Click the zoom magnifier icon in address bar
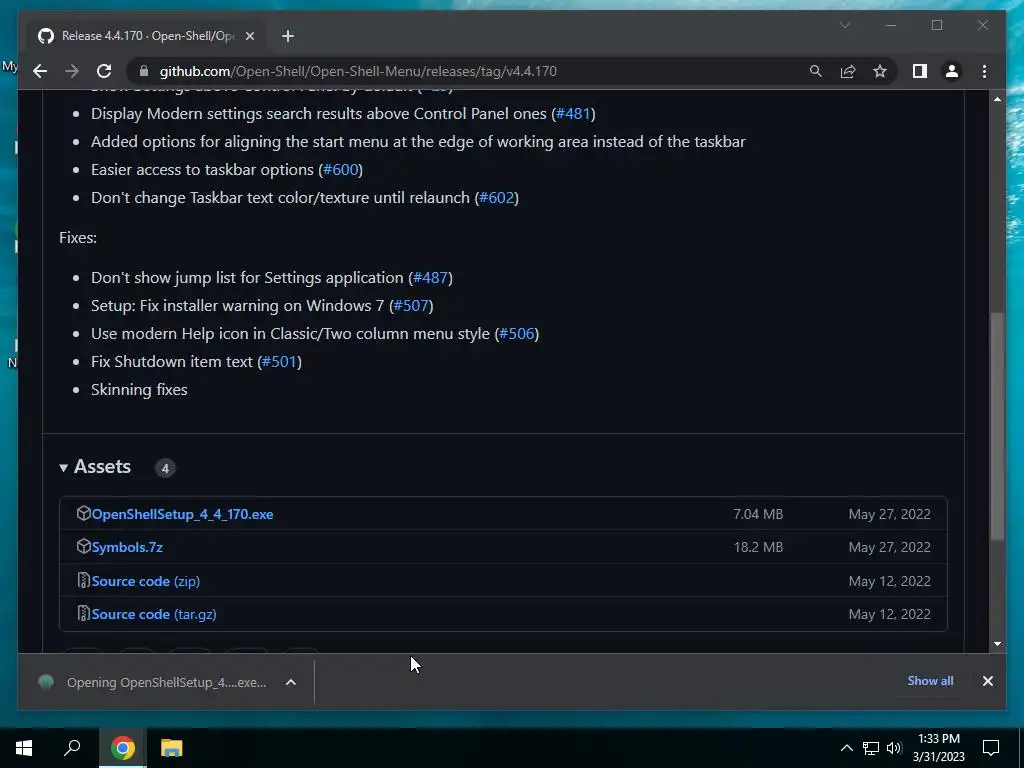The height and width of the screenshot is (768, 1024). (x=816, y=71)
